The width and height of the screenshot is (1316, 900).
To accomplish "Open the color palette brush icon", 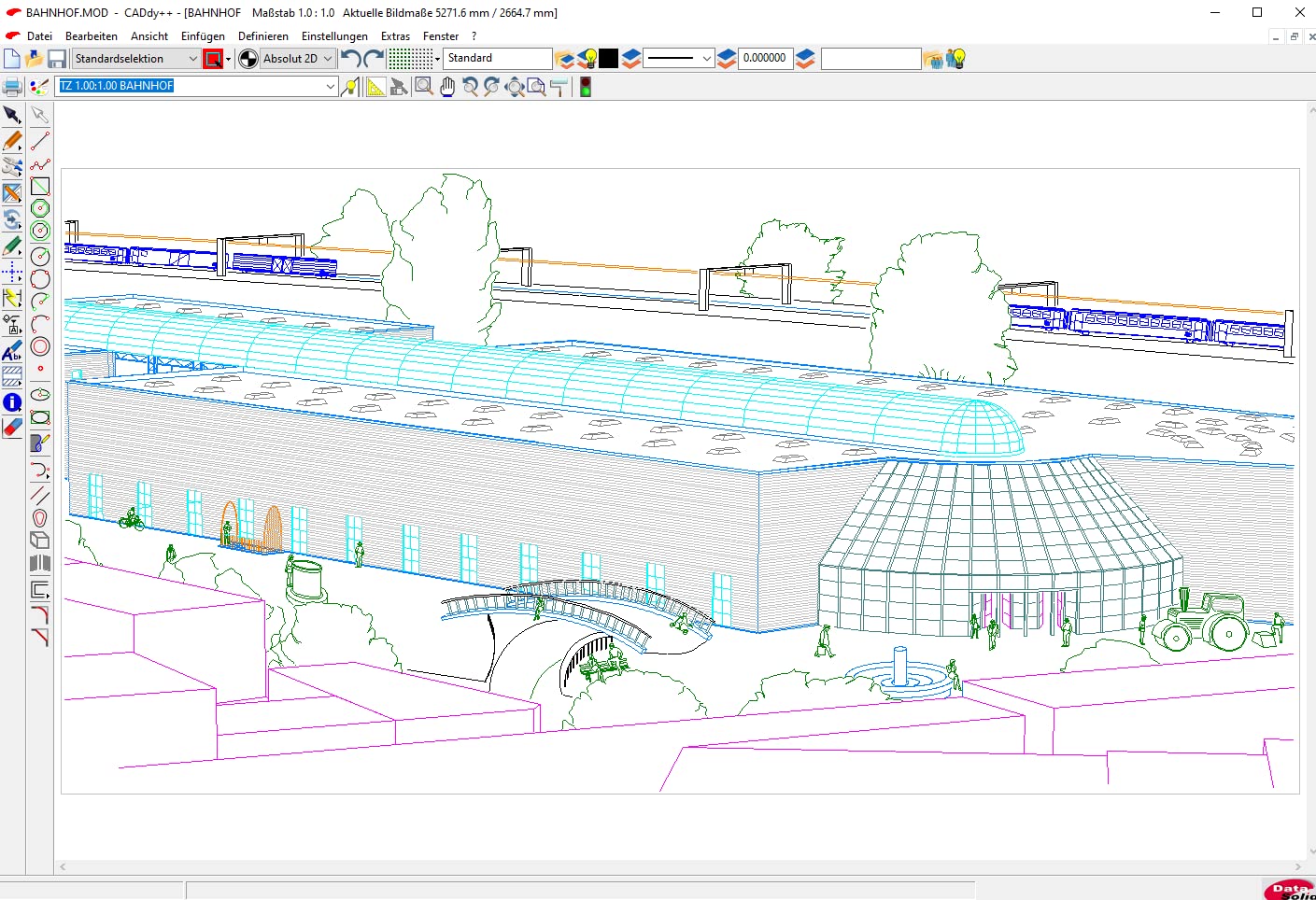I will coord(38,88).
